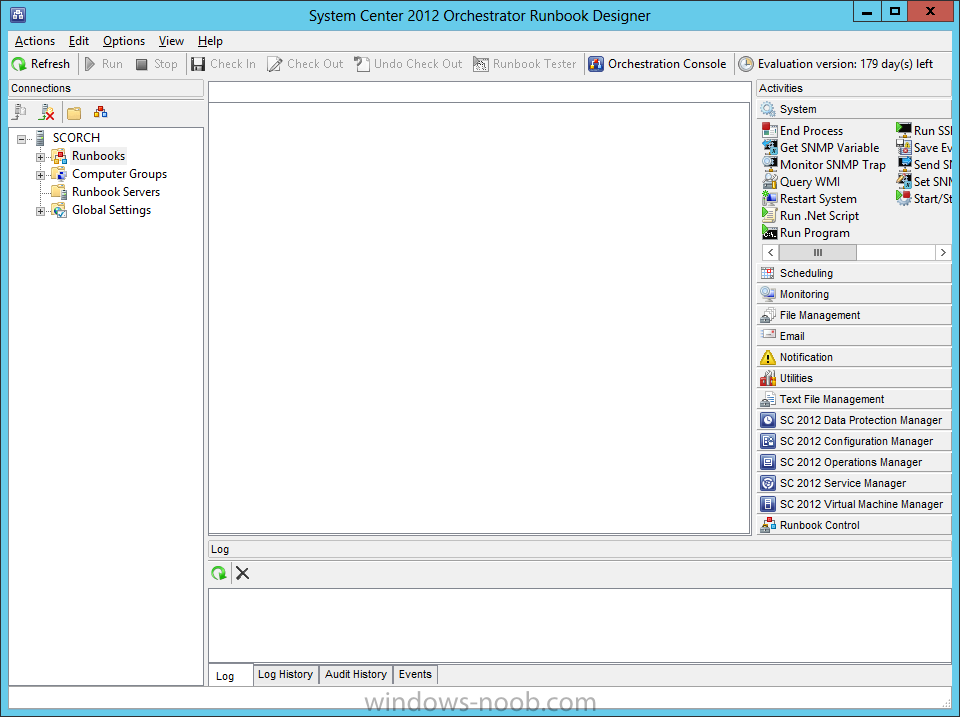Expand SC 2012 Data Protection Manager
The width and height of the screenshot is (960, 717).
[x=853, y=420]
